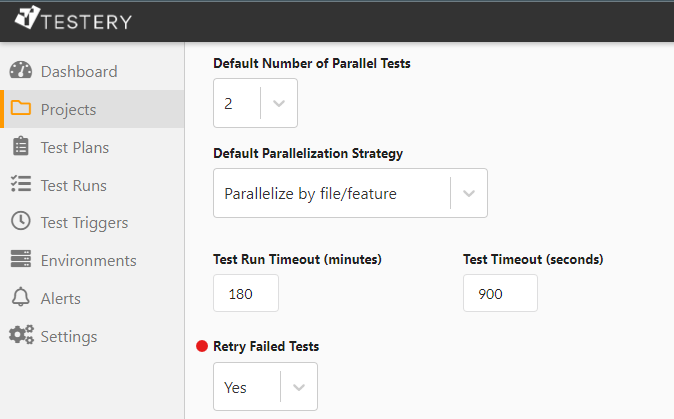Screen dimensions: 674x419
Task: Open Dashboard via its gauge icon
Action: [x=21, y=71]
